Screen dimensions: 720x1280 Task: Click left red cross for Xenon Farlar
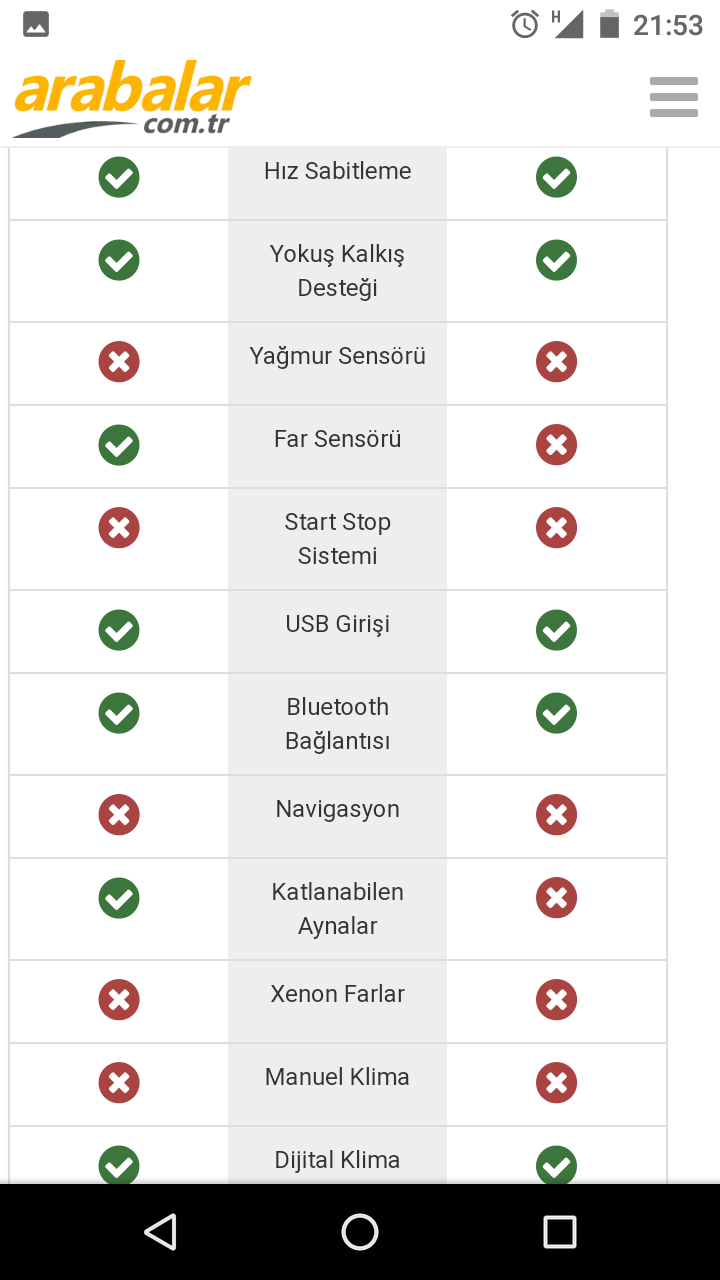coord(119,1000)
